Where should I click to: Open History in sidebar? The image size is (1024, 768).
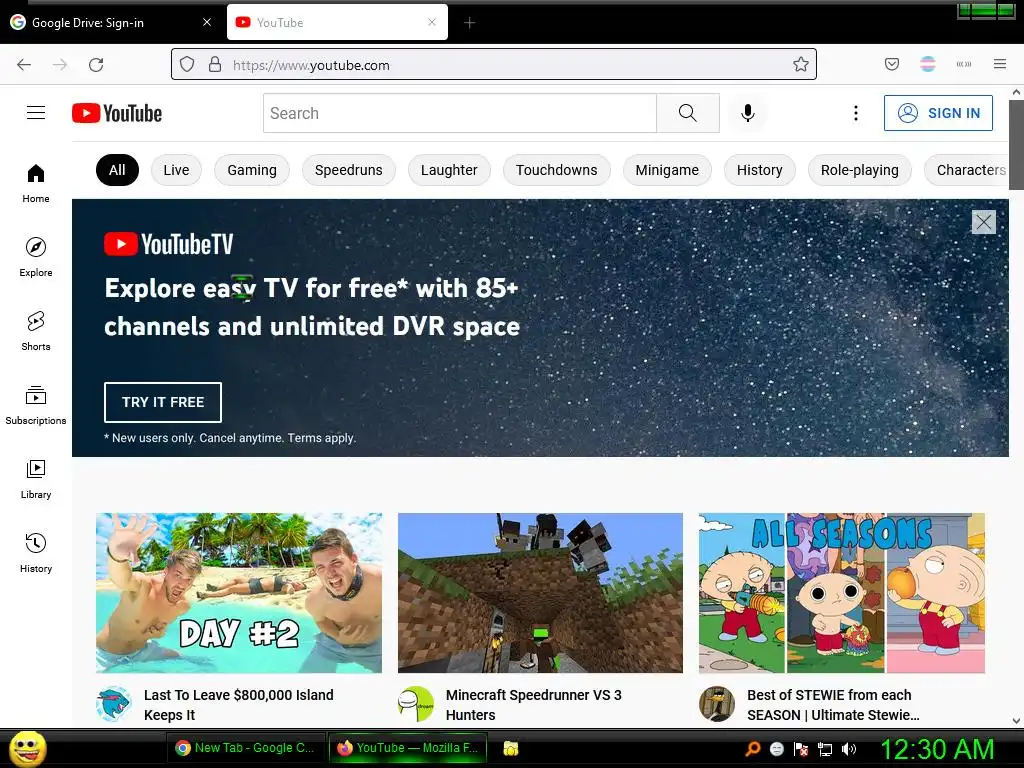tap(36, 553)
